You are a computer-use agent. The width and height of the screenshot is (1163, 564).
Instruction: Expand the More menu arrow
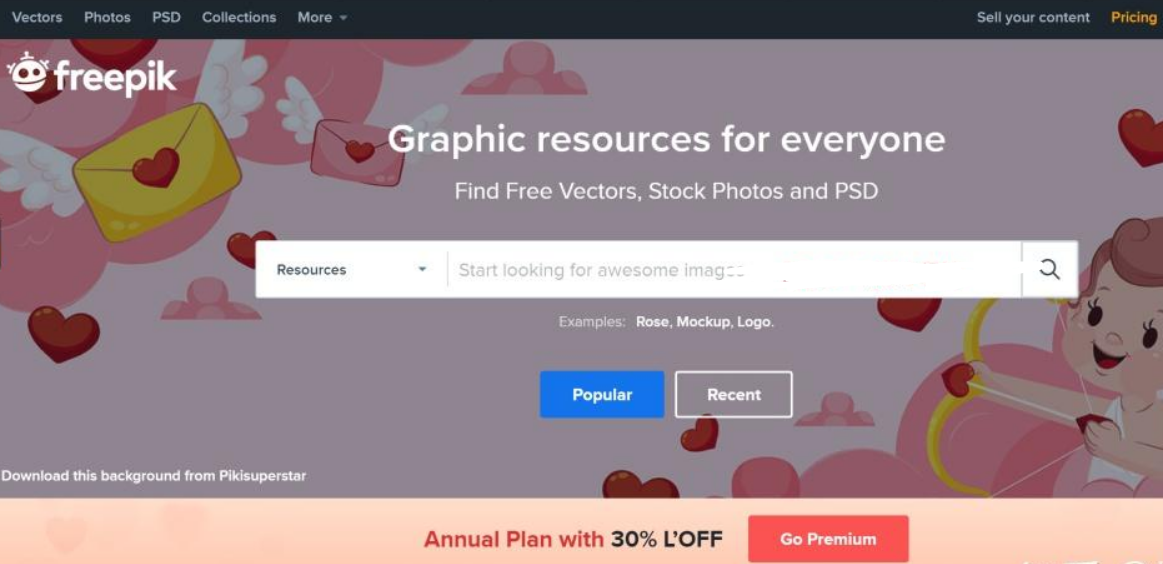[343, 18]
